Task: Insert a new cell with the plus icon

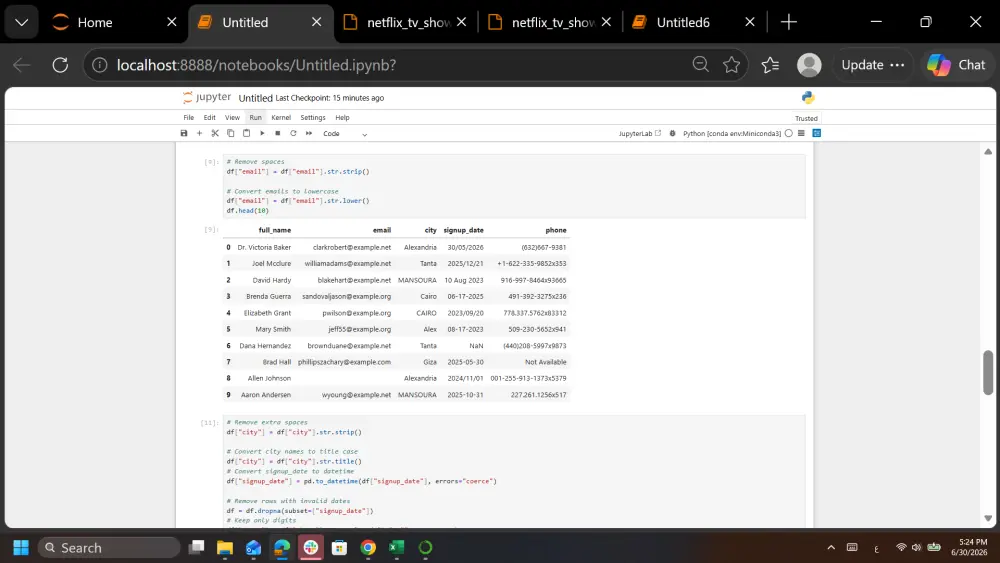Action: [x=199, y=133]
